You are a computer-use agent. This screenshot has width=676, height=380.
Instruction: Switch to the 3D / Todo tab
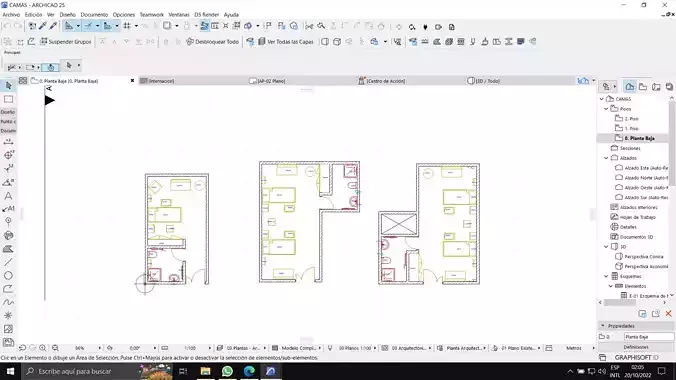coord(487,81)
